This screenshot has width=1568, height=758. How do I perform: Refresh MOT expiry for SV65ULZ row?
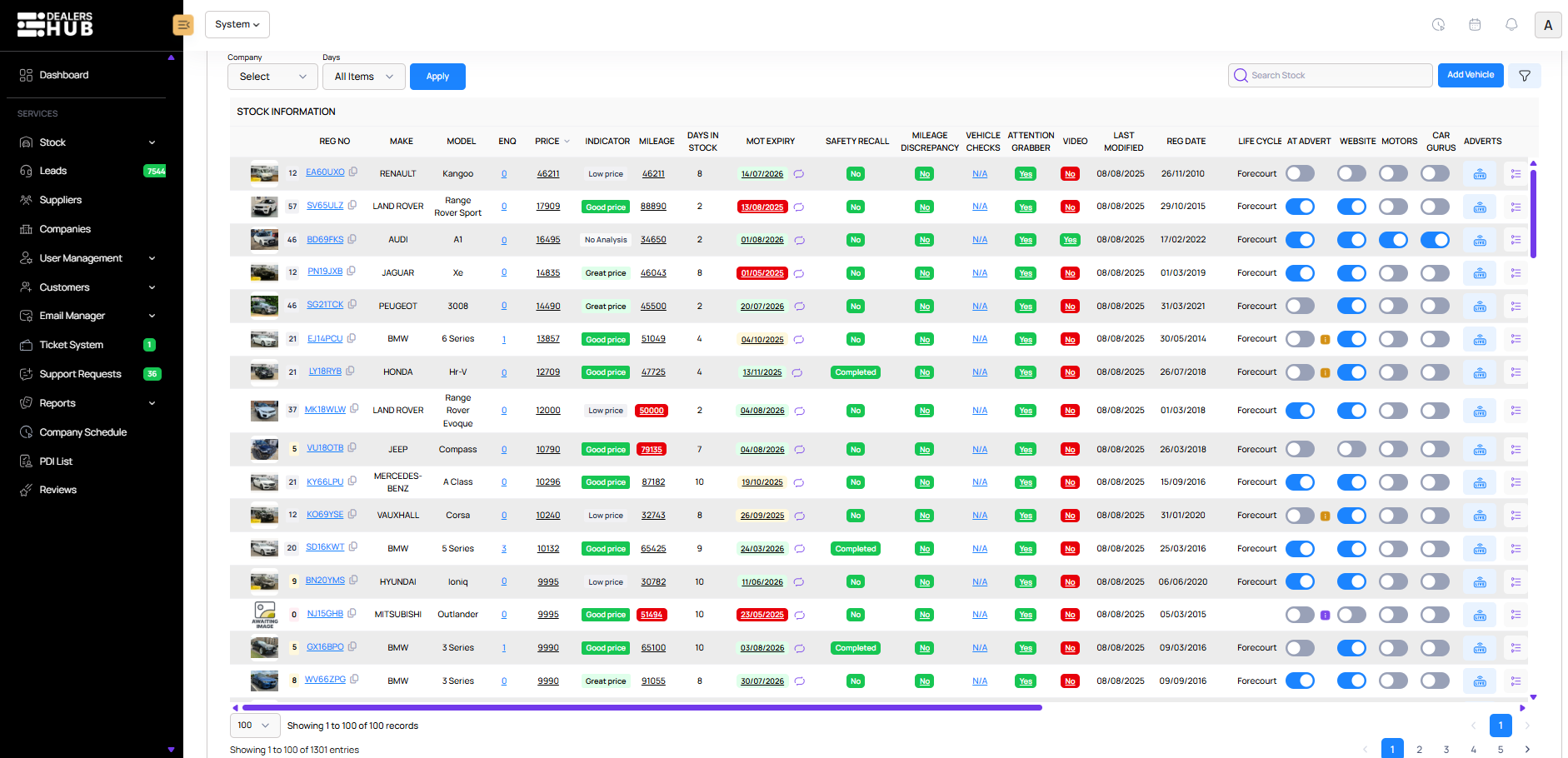coord(799,207)
